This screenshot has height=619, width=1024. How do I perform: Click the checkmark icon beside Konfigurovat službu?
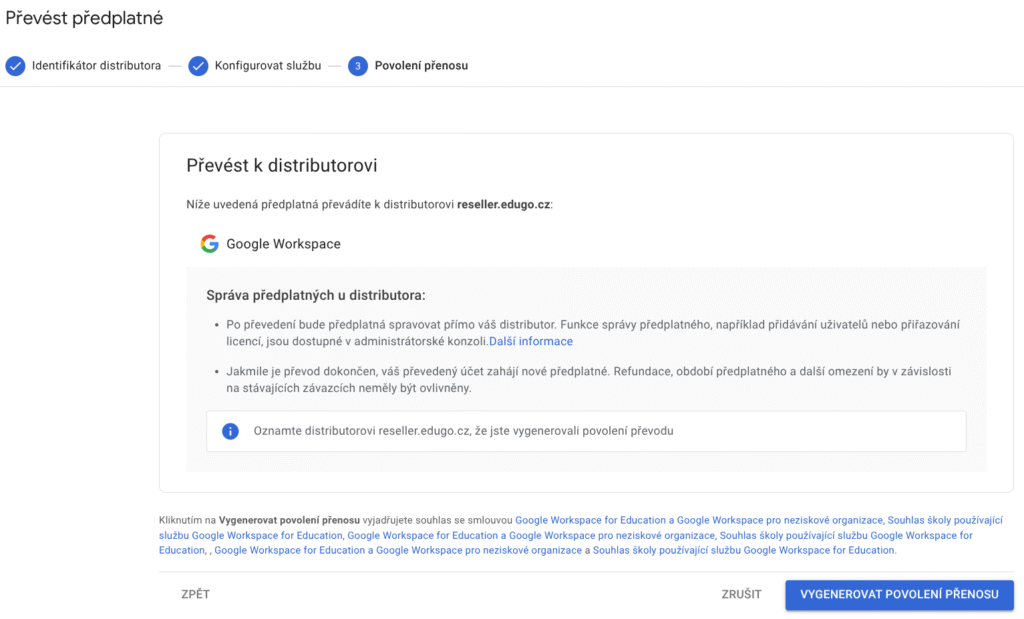198,66
